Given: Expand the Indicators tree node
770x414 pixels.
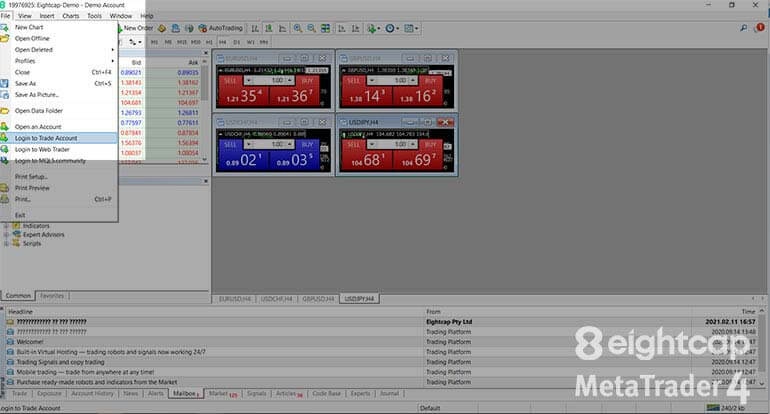Looking at the screenshot, I should tap(6, 226).
